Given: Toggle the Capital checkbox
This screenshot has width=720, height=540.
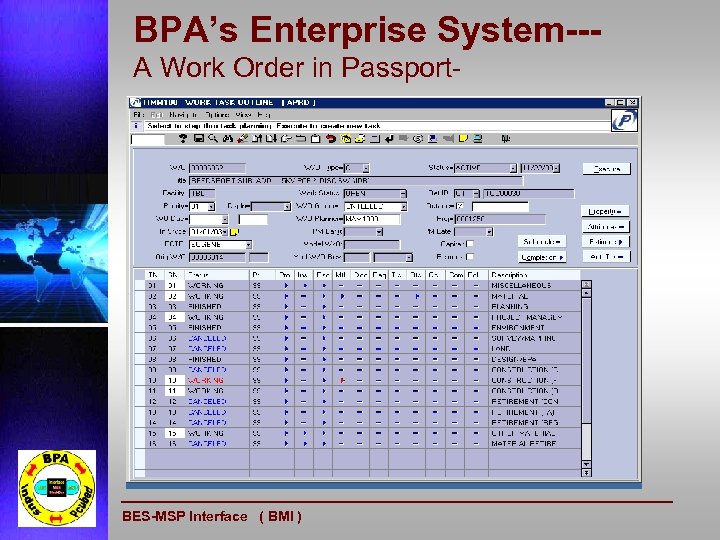Looking at the screenshot, I should (470, 244).
